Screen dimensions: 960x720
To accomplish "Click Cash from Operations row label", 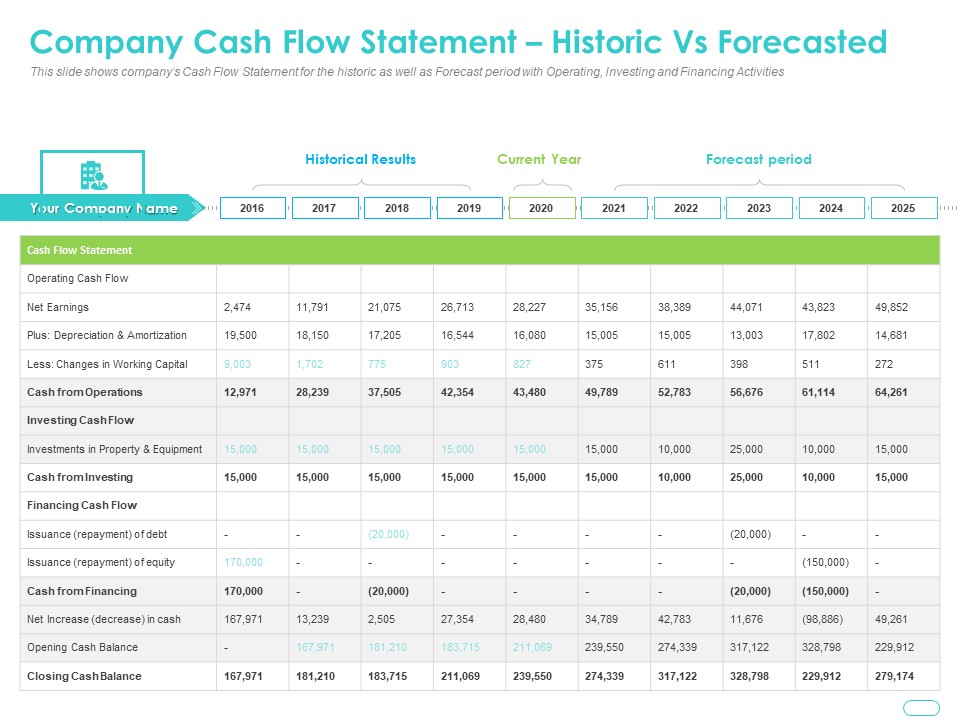I will pyautogui.click(x=84, y=392).
